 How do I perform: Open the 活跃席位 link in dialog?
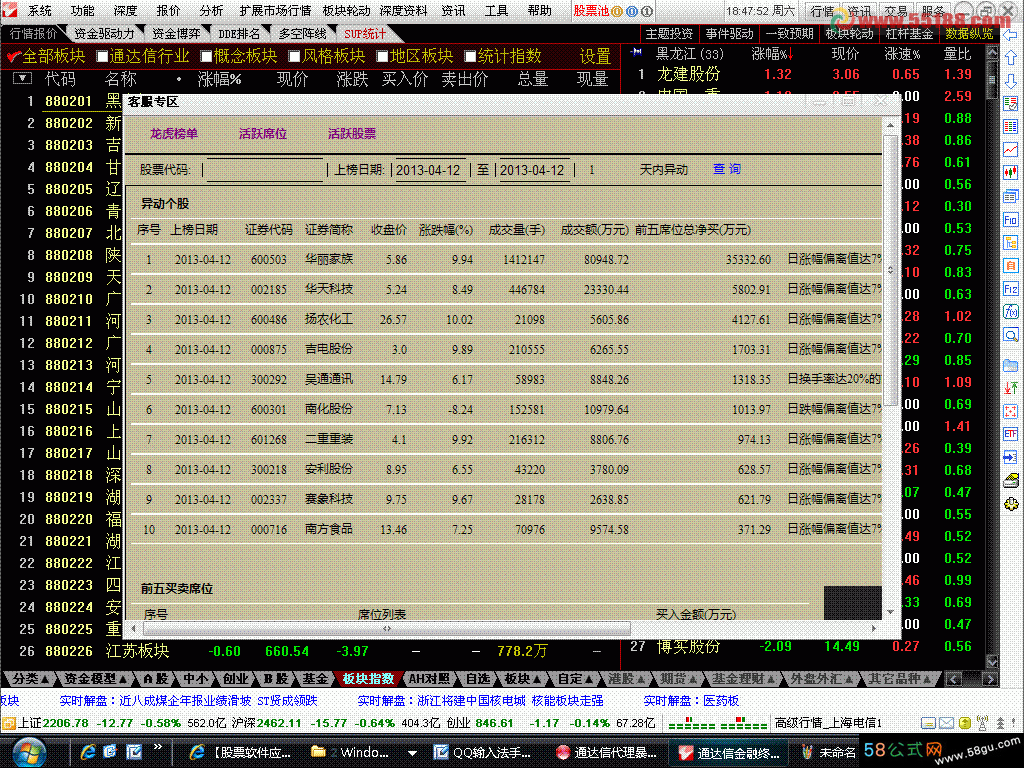(x=263, y=134)
